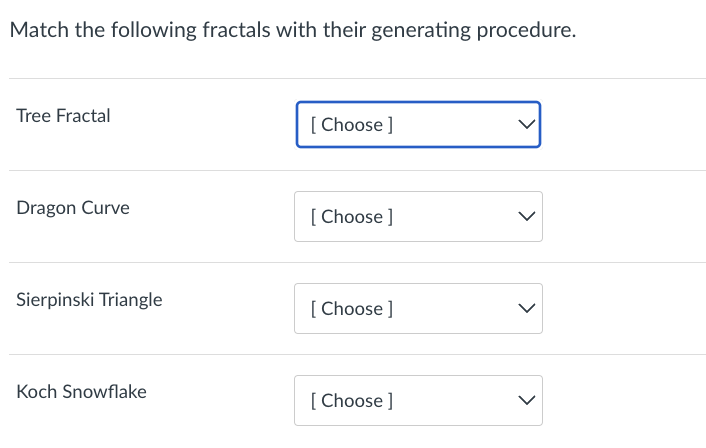This screenshot has width=706, height=448.
Task: Click "[ Choose ]" placeholder beside Tree Fractal
Action: click(352, 125)
